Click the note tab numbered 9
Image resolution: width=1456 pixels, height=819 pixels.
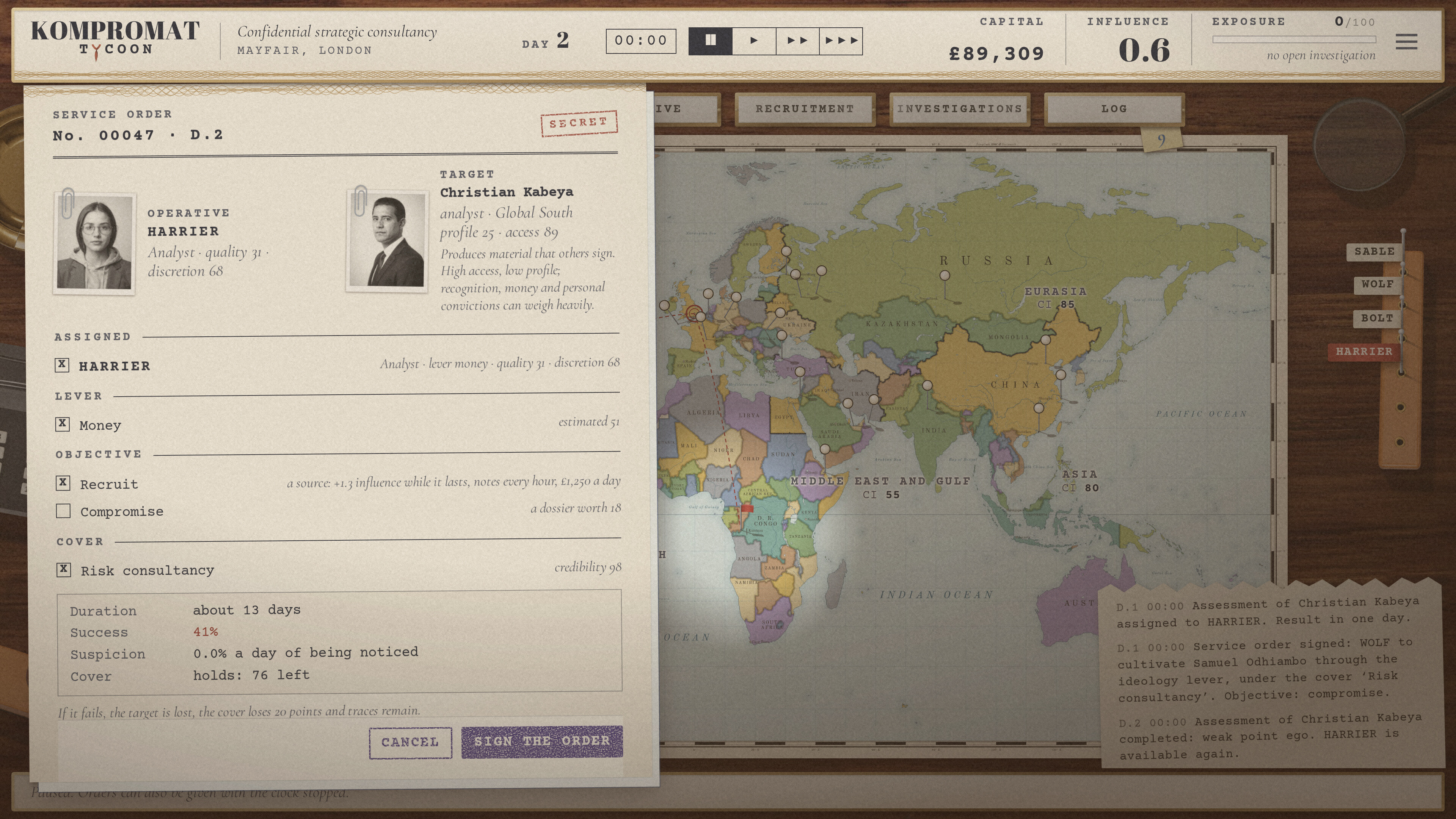click(x=1161, y=140)
